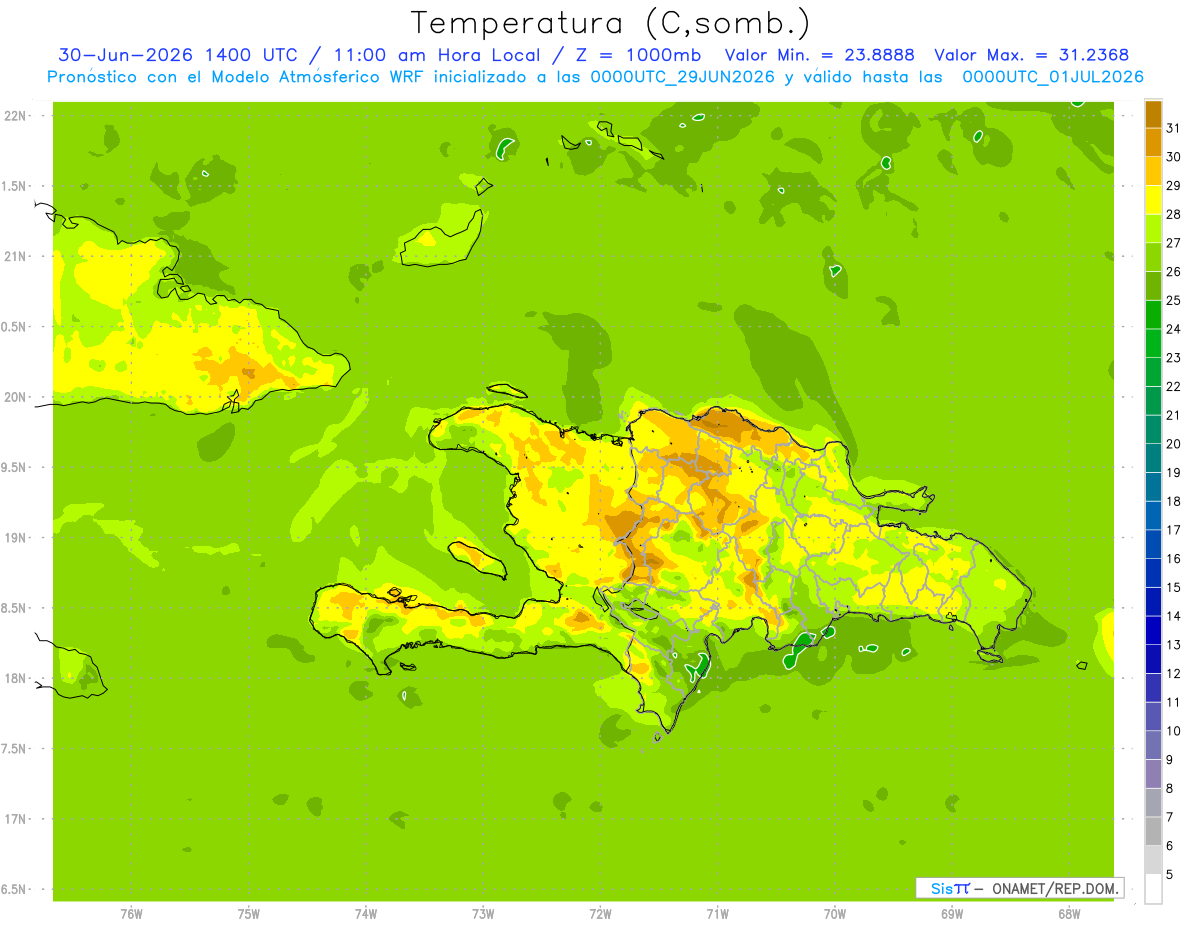1200x927 pixels.
Task: Click the "19N" latitude tick label
Action: point(16,538)
